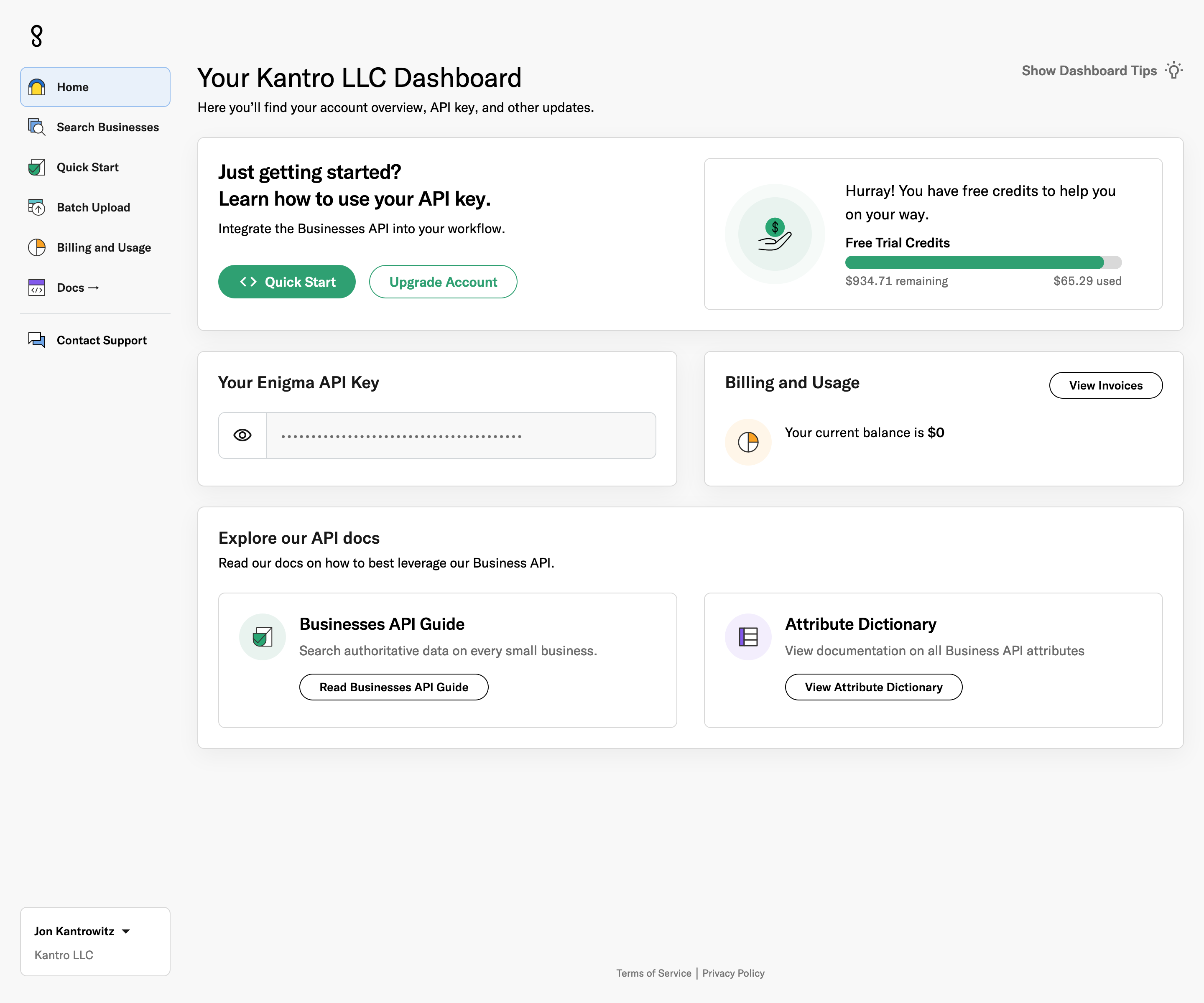Click View Invoices button
This screenshot has height=1003, width=1204.
click(x=1105, y=385)
